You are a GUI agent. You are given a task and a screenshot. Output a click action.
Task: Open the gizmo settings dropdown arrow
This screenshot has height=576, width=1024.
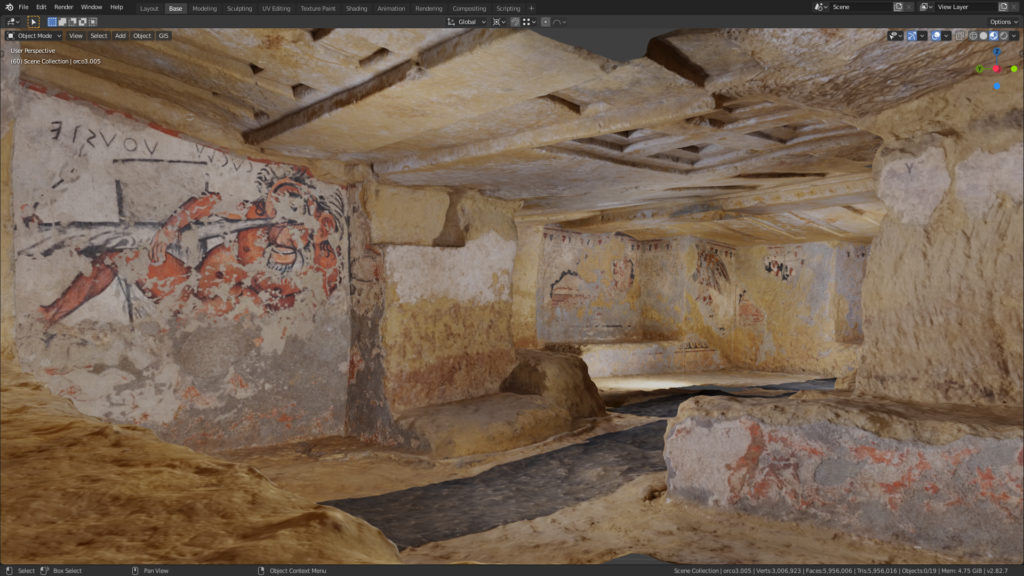coord(921,36)
